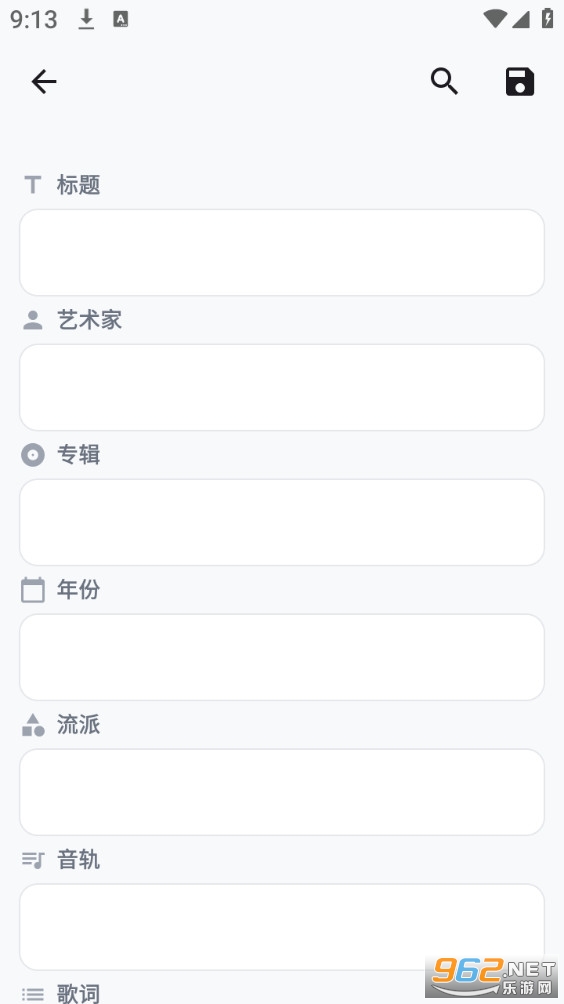Tap the lyrics list icon

[x=33, y=994]
